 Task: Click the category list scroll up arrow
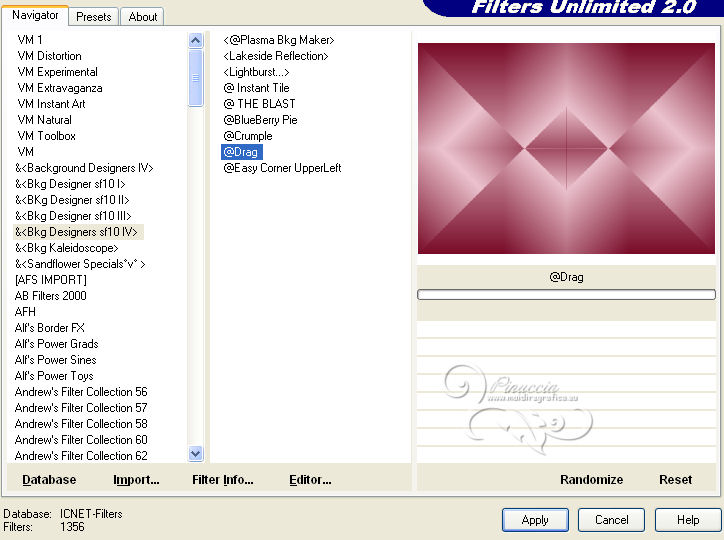(x=196, y=41)
